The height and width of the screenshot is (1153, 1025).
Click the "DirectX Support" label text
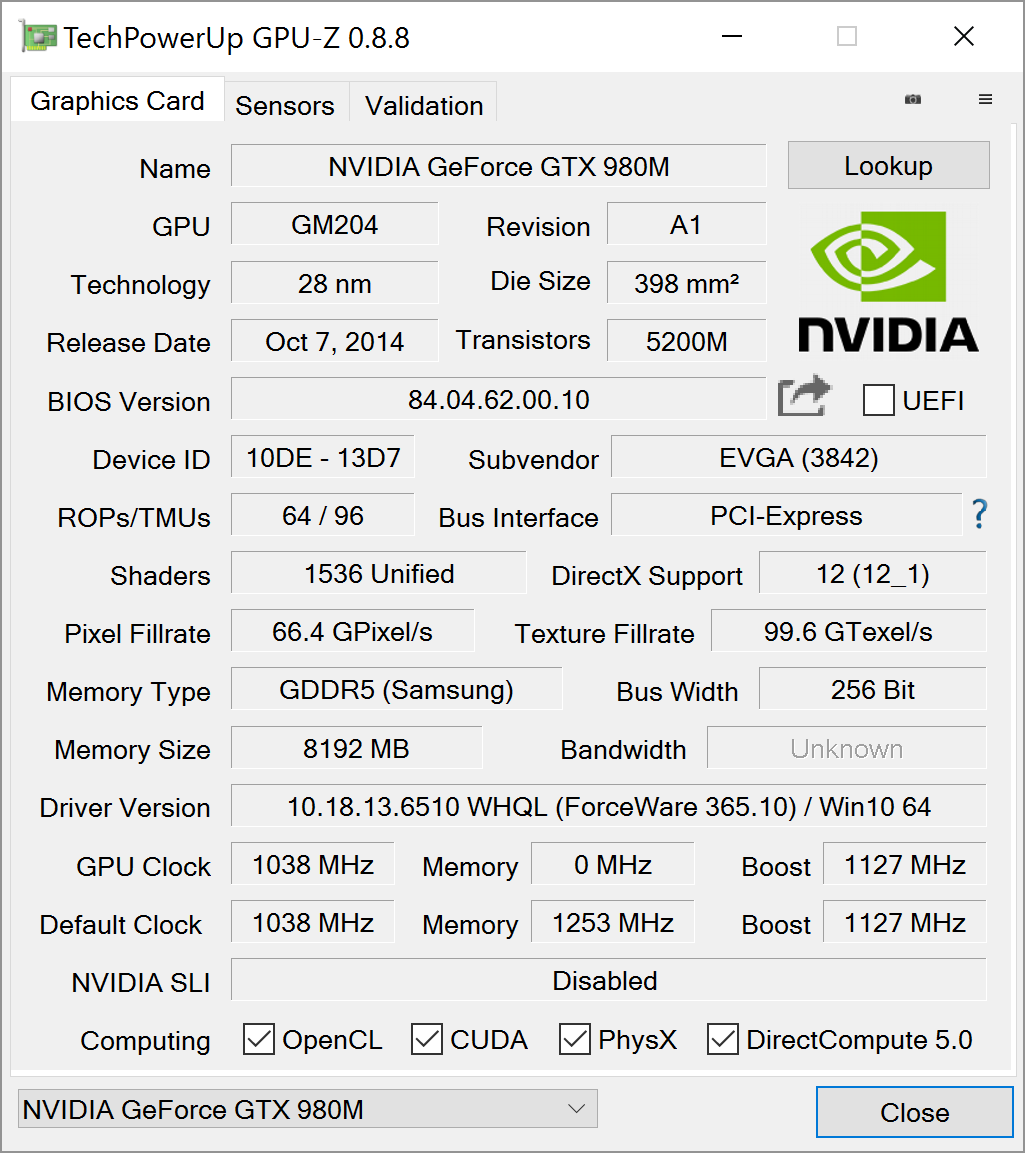(x=647, y=576)
